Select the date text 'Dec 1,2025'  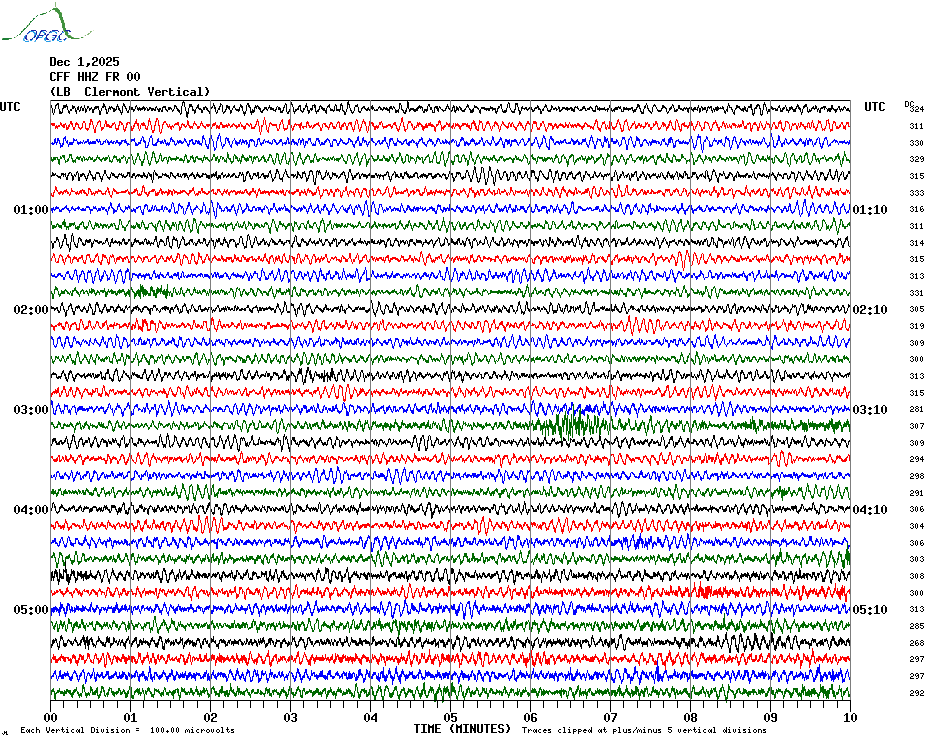(84, 62)
